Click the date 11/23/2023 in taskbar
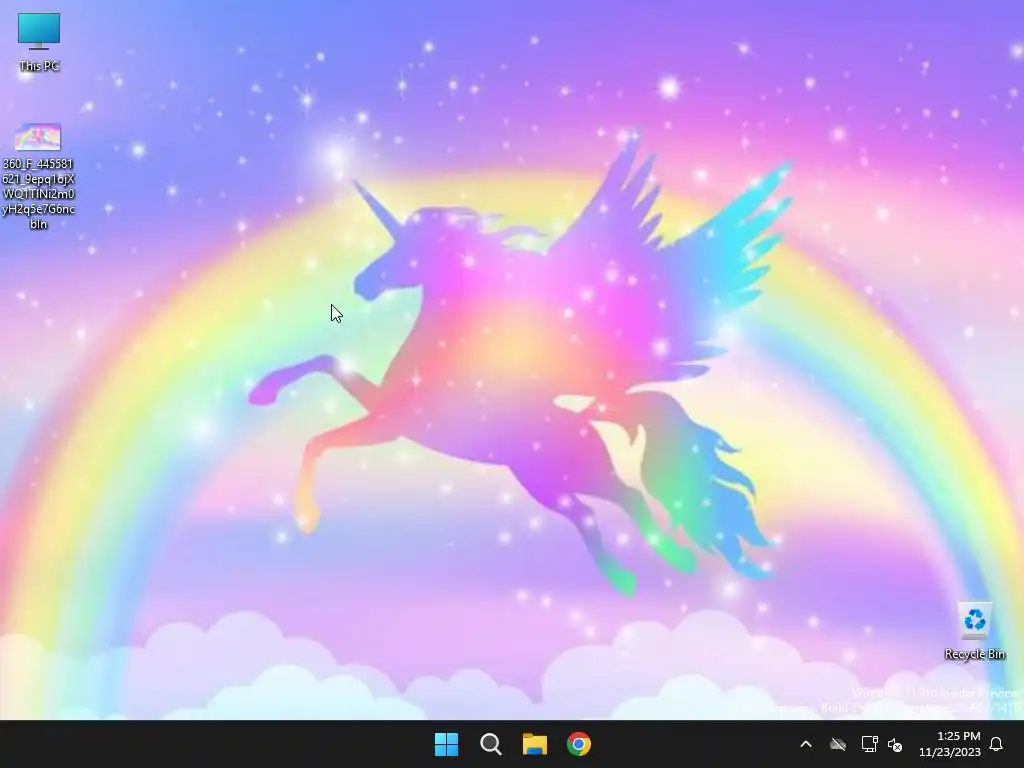 (x=950, y=752)
